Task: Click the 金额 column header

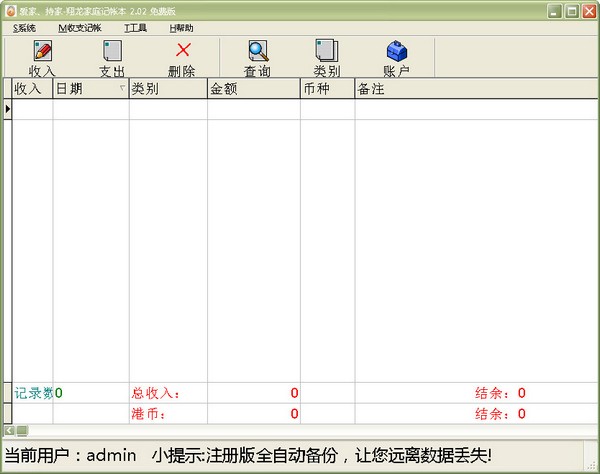Action: 254,89
